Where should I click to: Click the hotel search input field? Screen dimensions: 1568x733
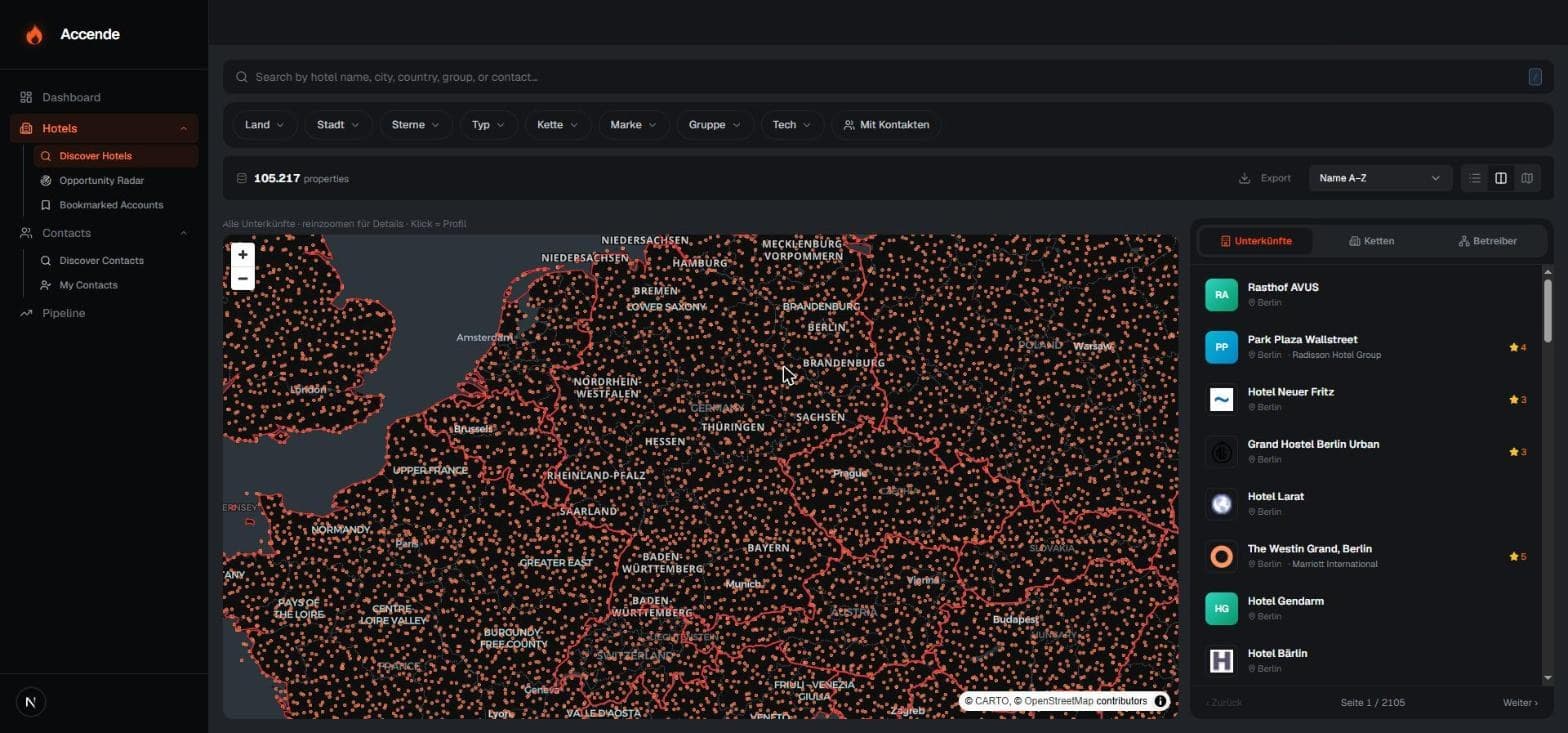tap(888, 77)
